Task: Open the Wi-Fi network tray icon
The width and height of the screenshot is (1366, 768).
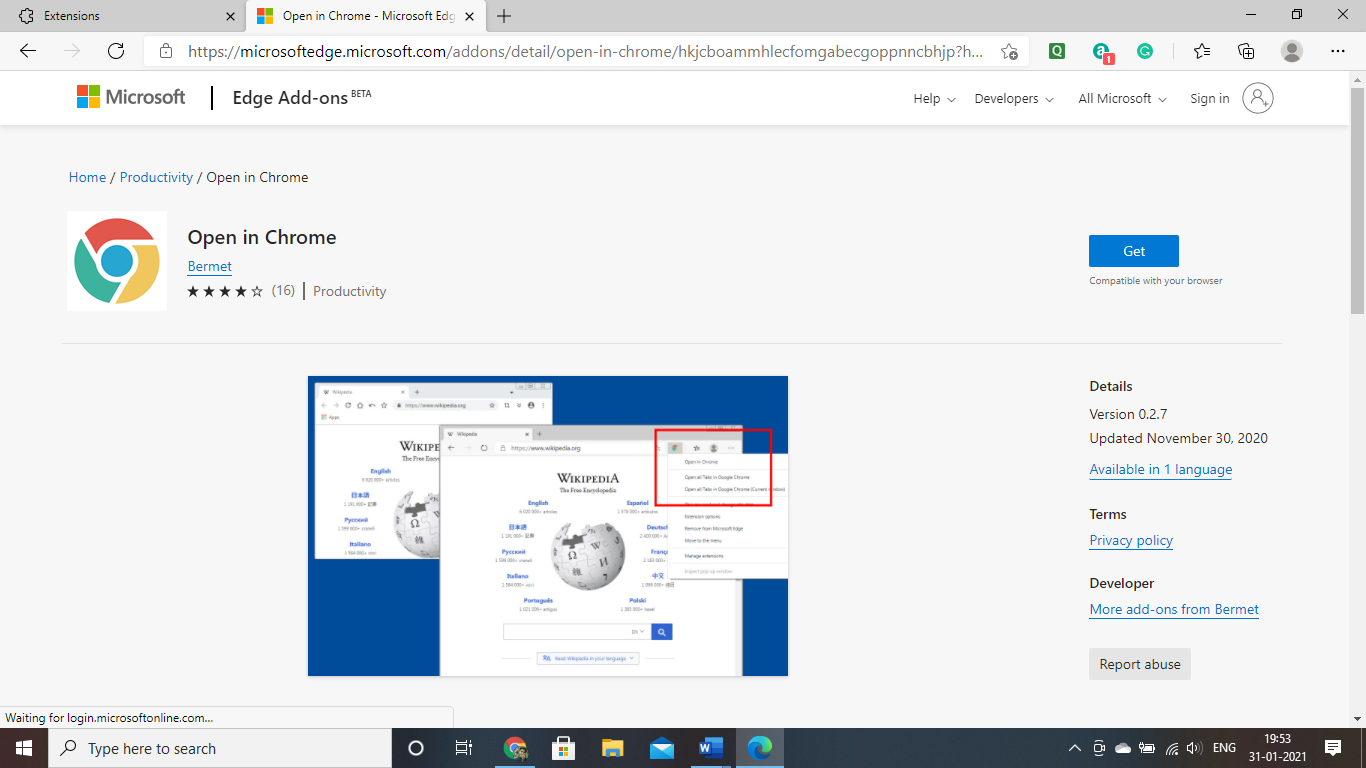Action: 1171,748
